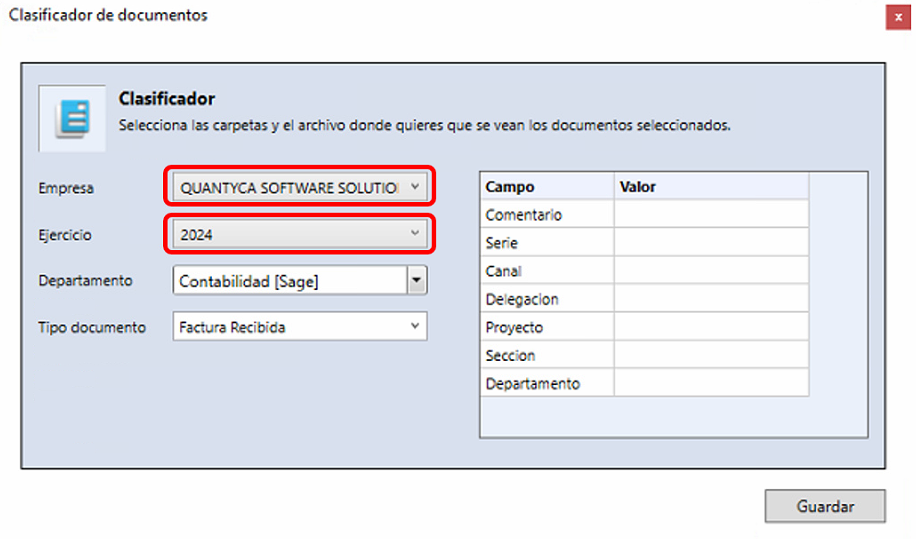
Task: Open the Tipo documento dropdown
Action: [300, 326]
